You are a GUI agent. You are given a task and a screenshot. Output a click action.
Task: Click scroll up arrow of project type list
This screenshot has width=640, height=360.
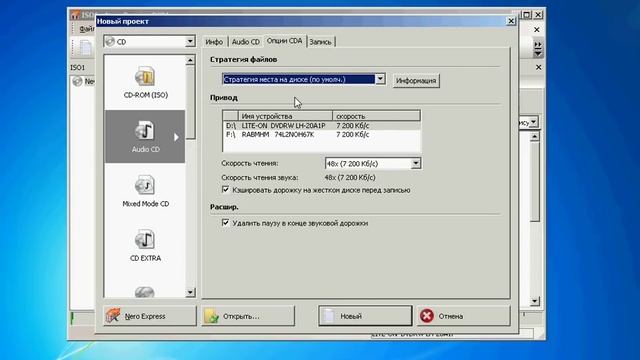click(190, 60)
